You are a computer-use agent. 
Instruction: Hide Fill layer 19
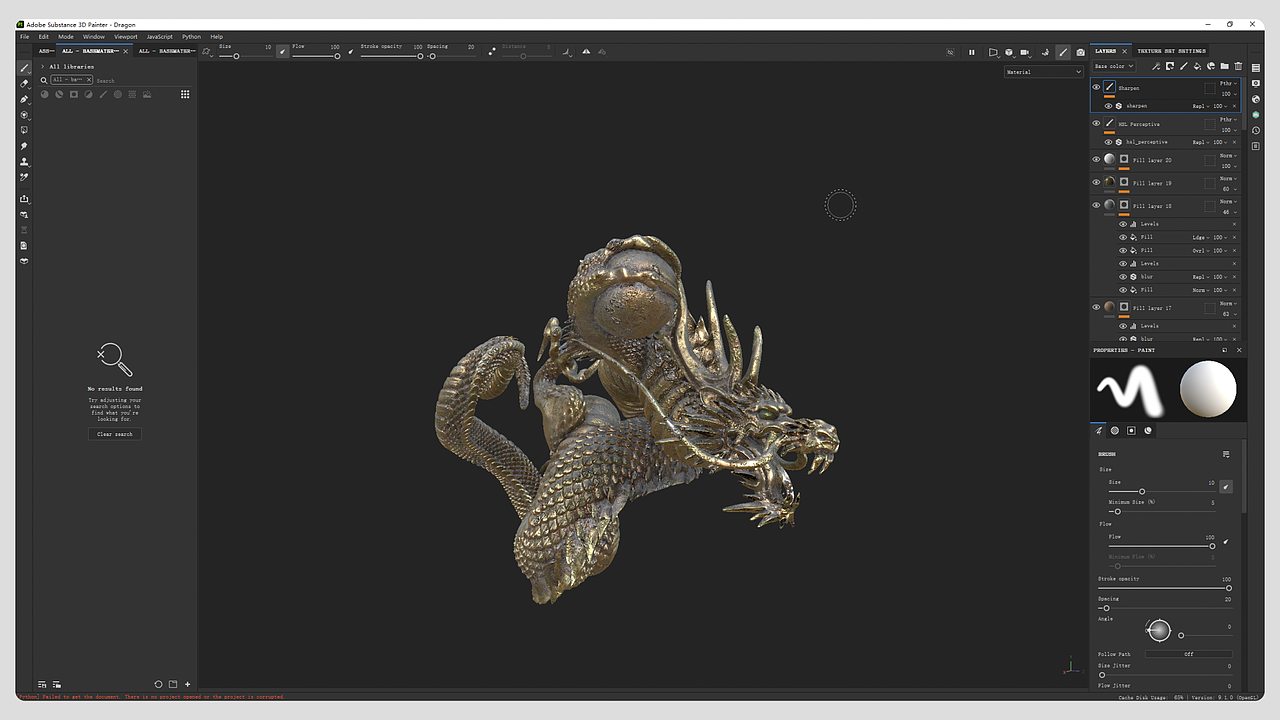pos(1096,183)
